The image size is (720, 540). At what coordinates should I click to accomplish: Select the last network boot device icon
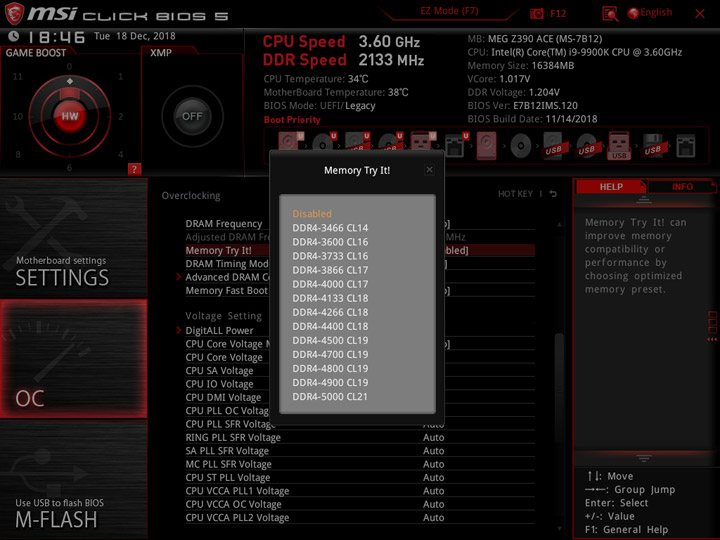pos(686,146)
